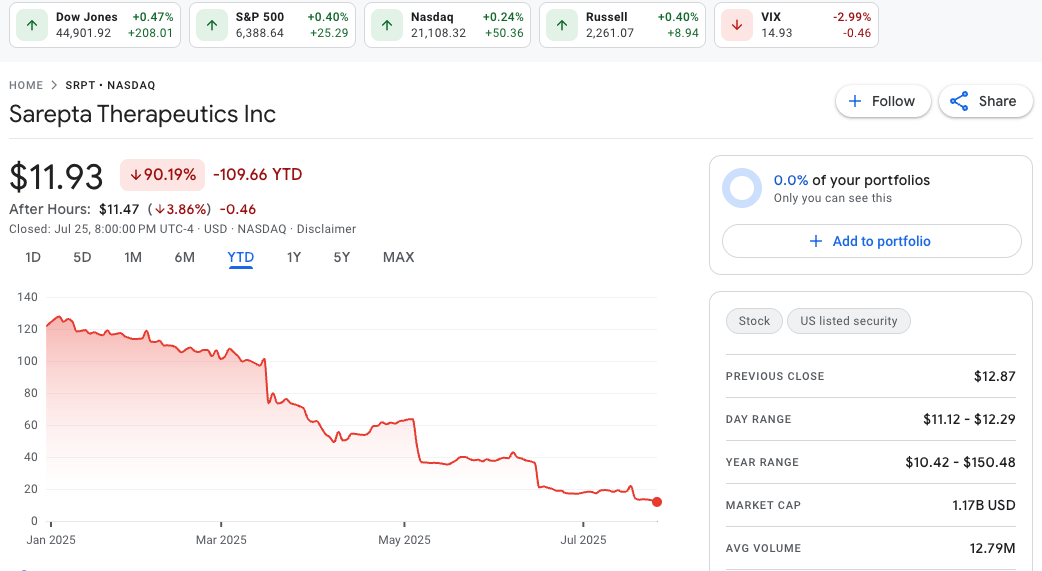Viewport: 1042px width, 571px height.
Task: Click After Hours $11.47 price
Action: (x=119, y=209)
